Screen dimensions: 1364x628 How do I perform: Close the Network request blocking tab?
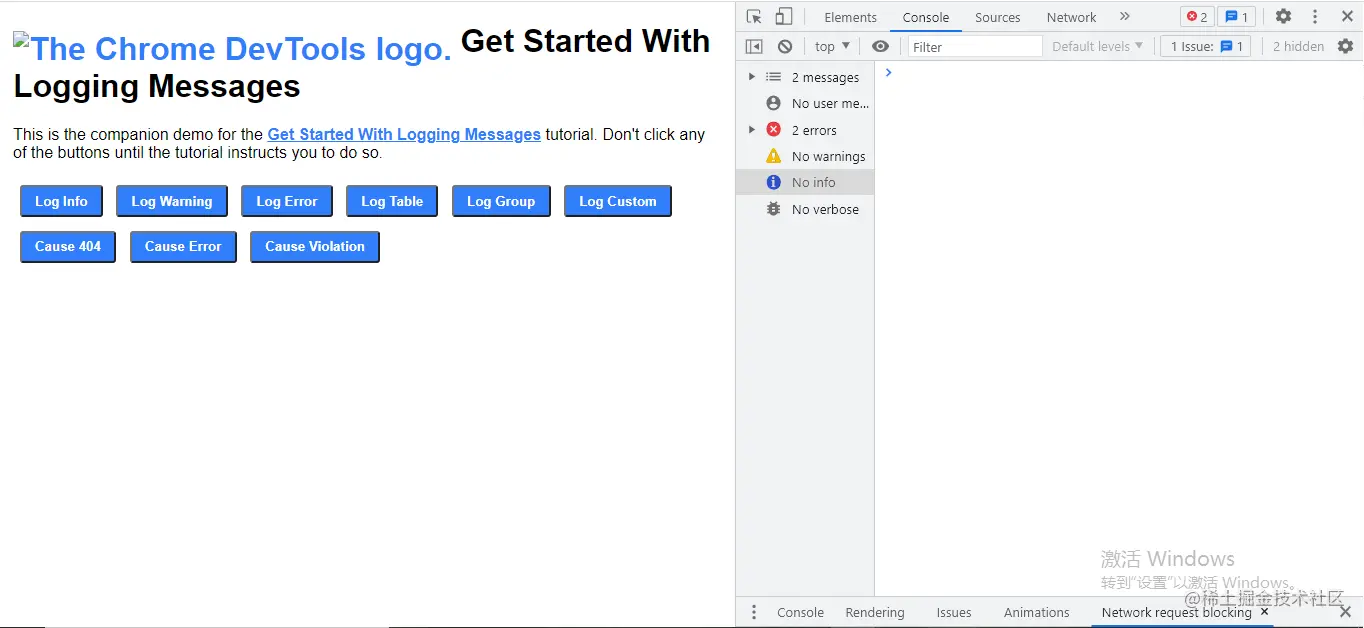1264,611
